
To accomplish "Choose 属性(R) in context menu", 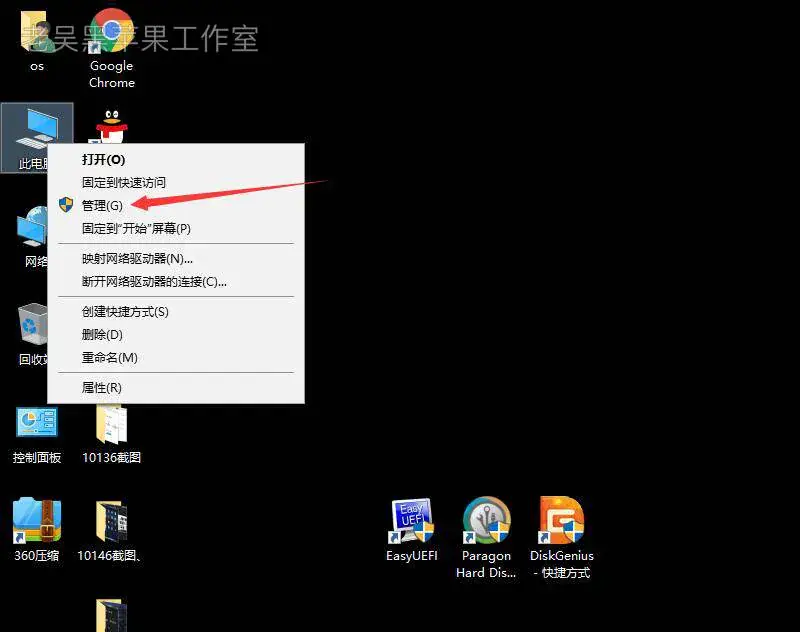I will 176,388.
